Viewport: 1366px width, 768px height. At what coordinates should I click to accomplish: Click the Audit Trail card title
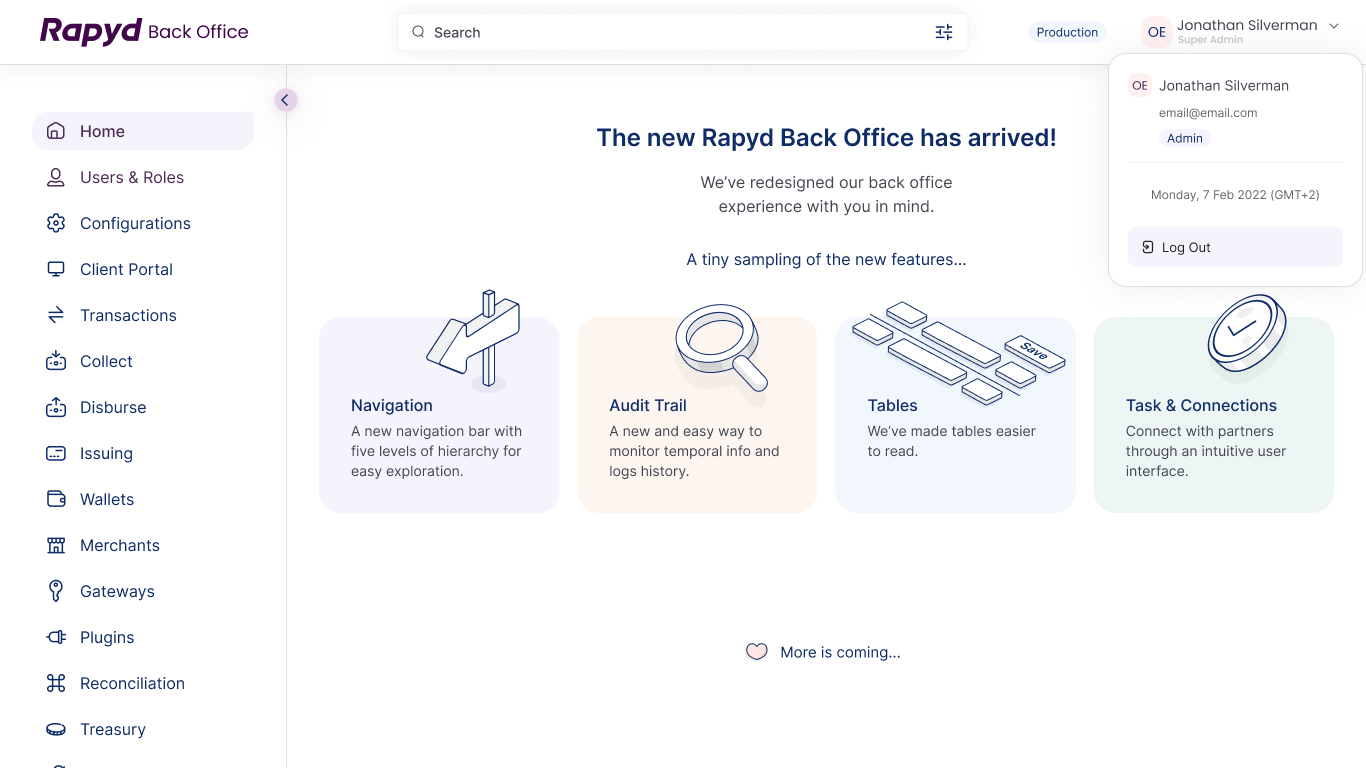[648, 405]
